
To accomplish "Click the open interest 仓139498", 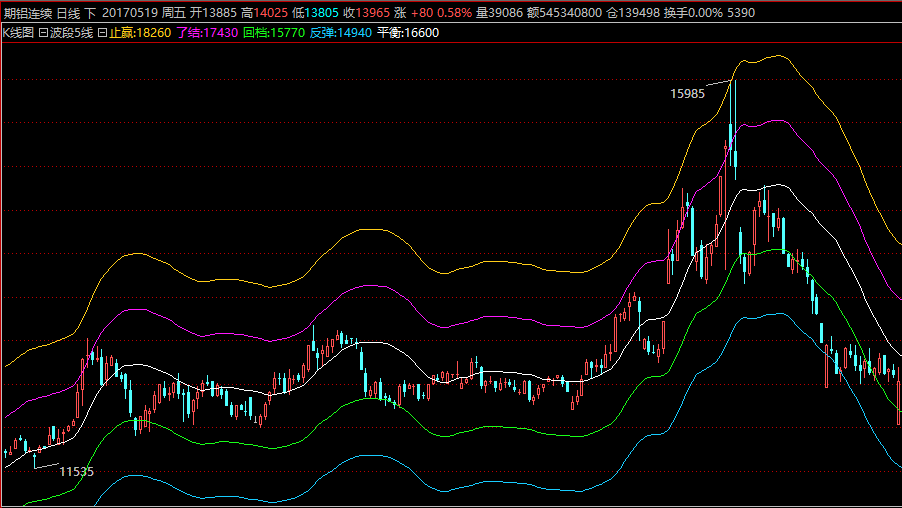I will click(633, 13).
